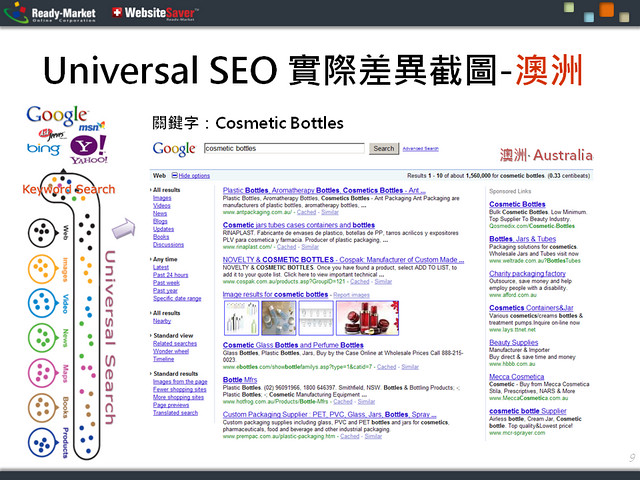Click Images from the page option

coord(180,382)
